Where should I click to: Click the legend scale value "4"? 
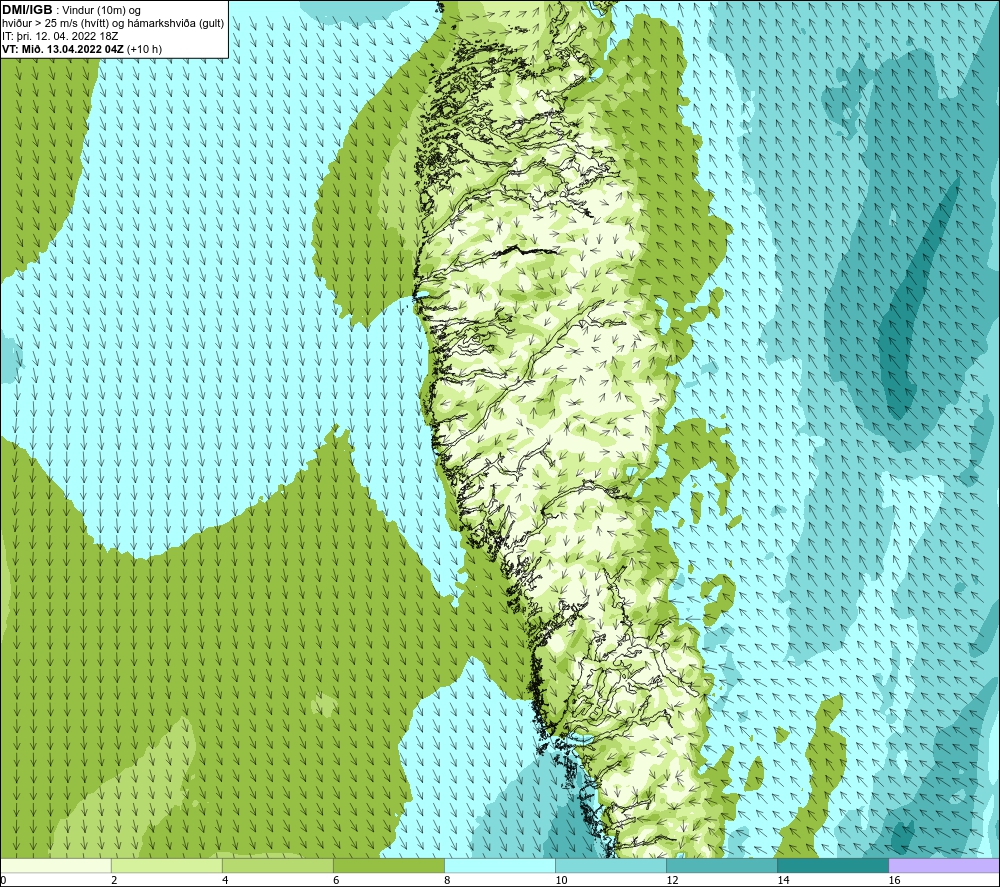pyautogui.click(x=225, y=880)
